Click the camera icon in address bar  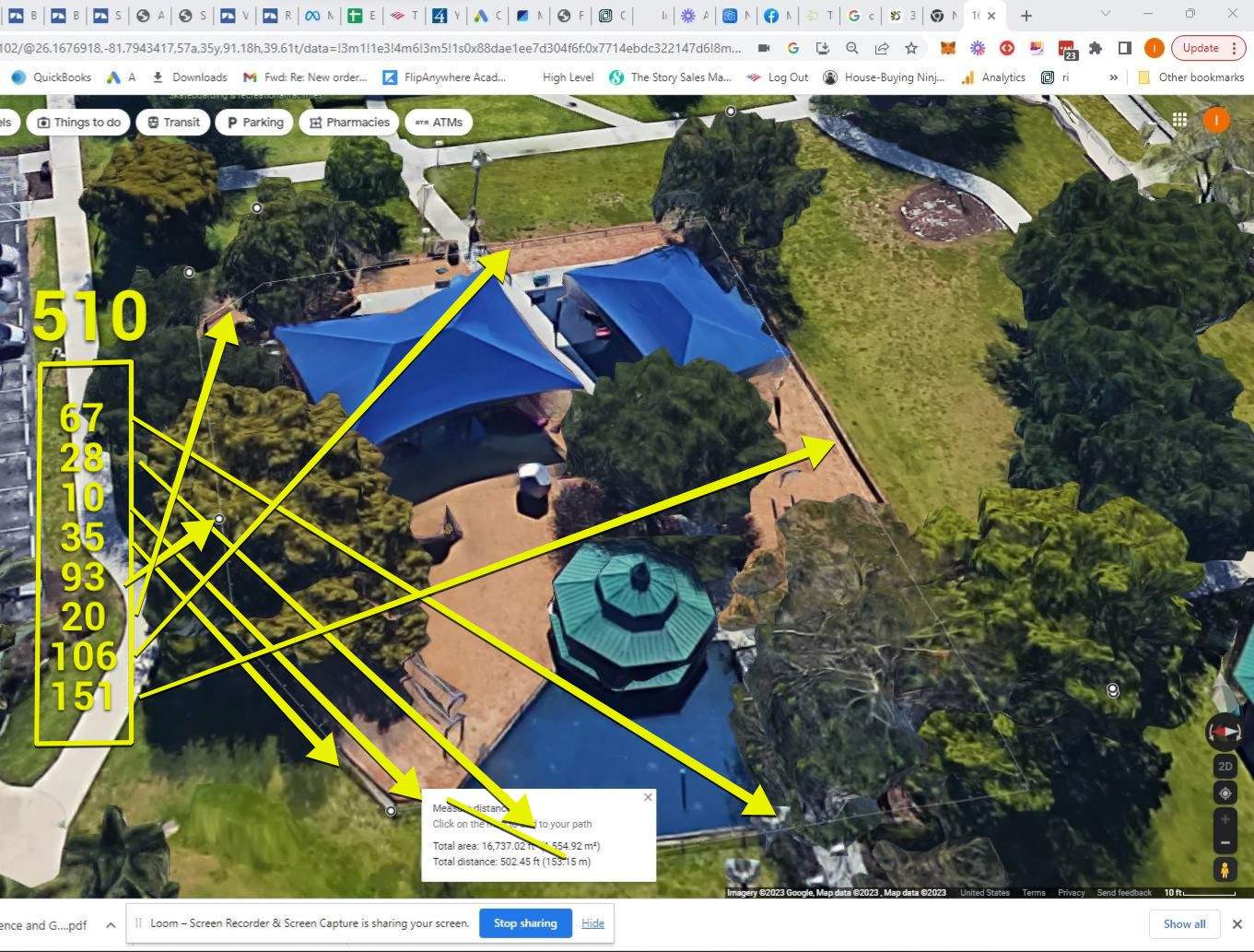pos(763,48)
